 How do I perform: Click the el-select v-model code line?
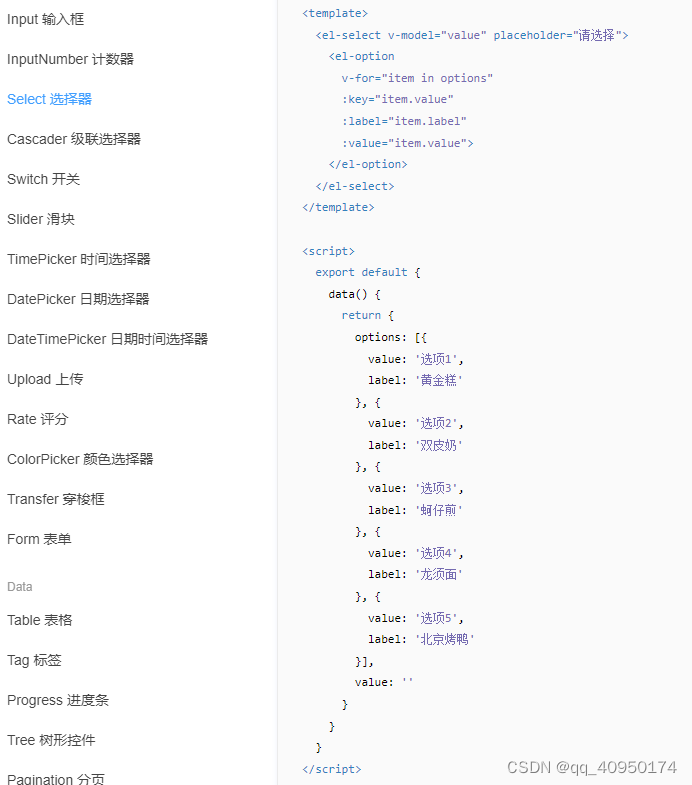point(472,36)
